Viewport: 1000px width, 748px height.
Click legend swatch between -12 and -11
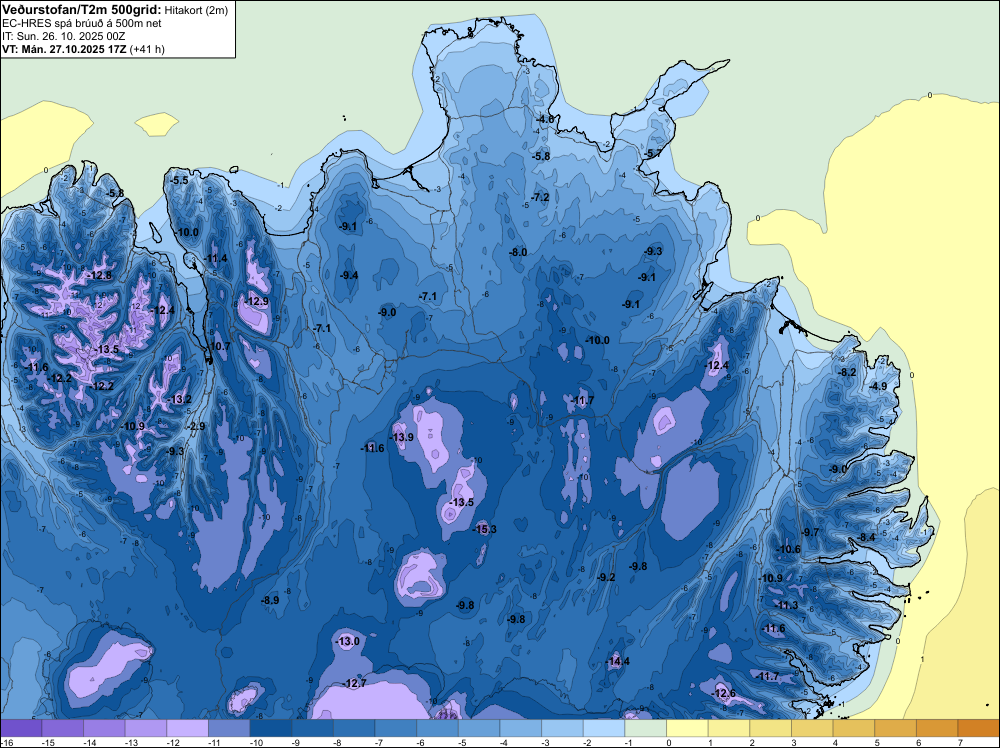tap(188, 728)
